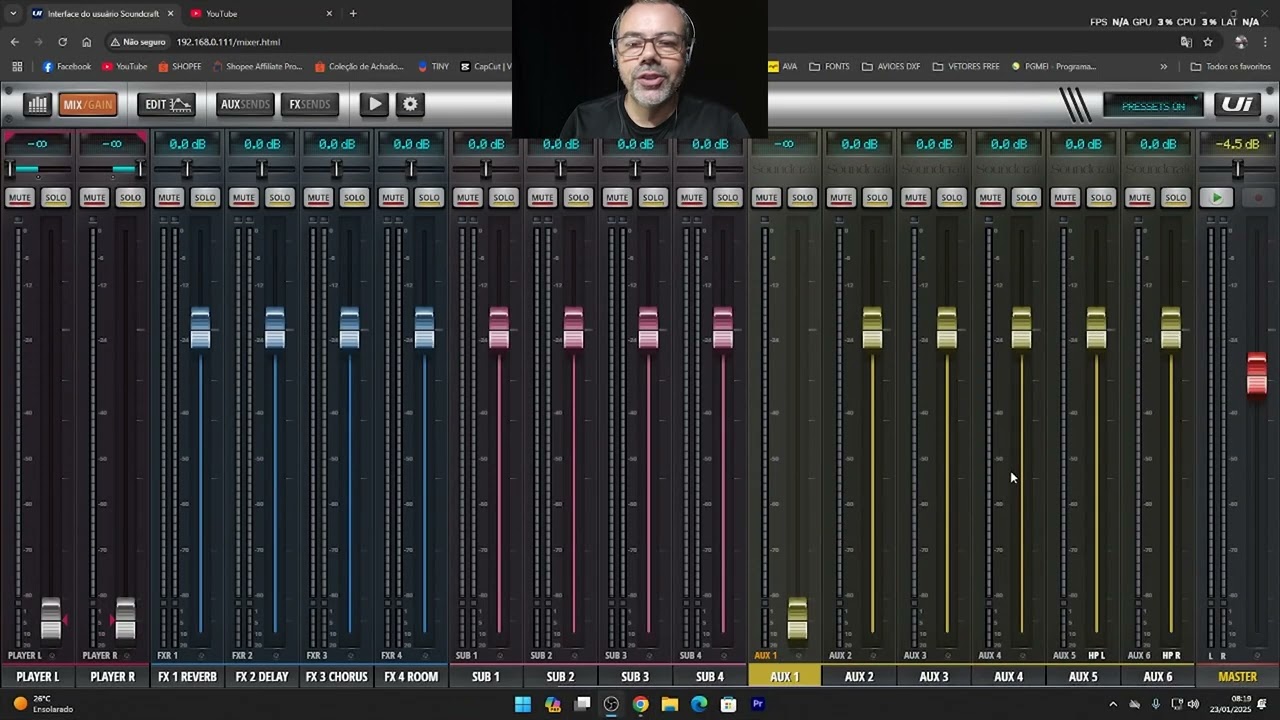
Task: Switch to the YouTube browser tab
Action: pyautogui.click(x=260, y=14)
